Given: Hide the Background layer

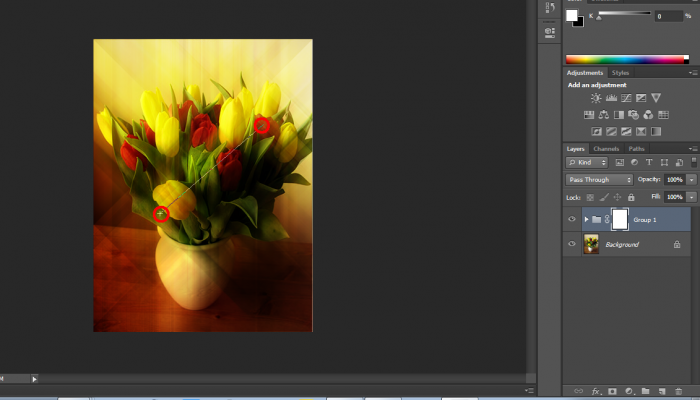Looking at the screenshot, I should [572, 244].
